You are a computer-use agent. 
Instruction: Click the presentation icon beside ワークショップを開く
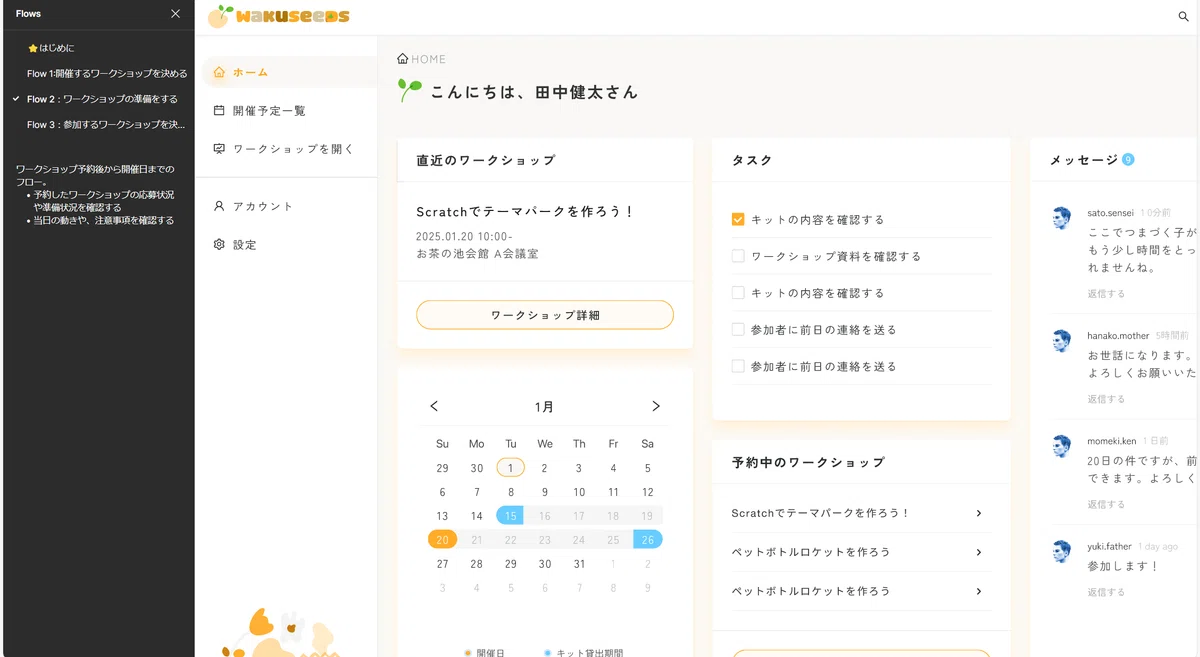pos(219,149)
